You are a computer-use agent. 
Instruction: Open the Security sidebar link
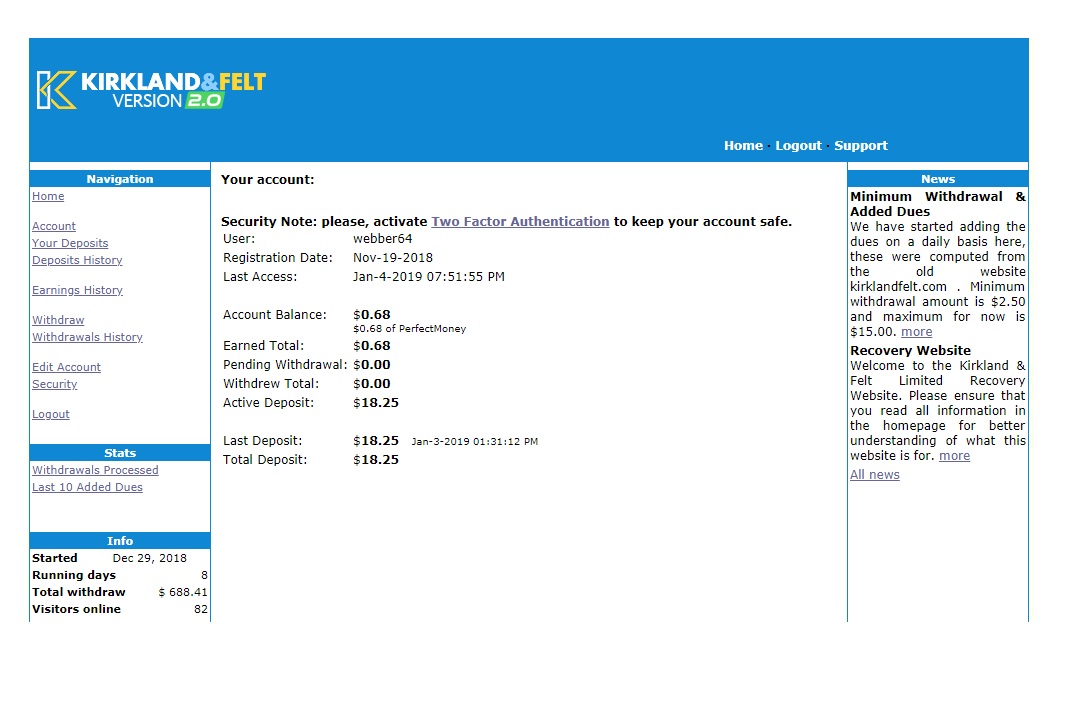pyautogui.click(x=54, y=385)
